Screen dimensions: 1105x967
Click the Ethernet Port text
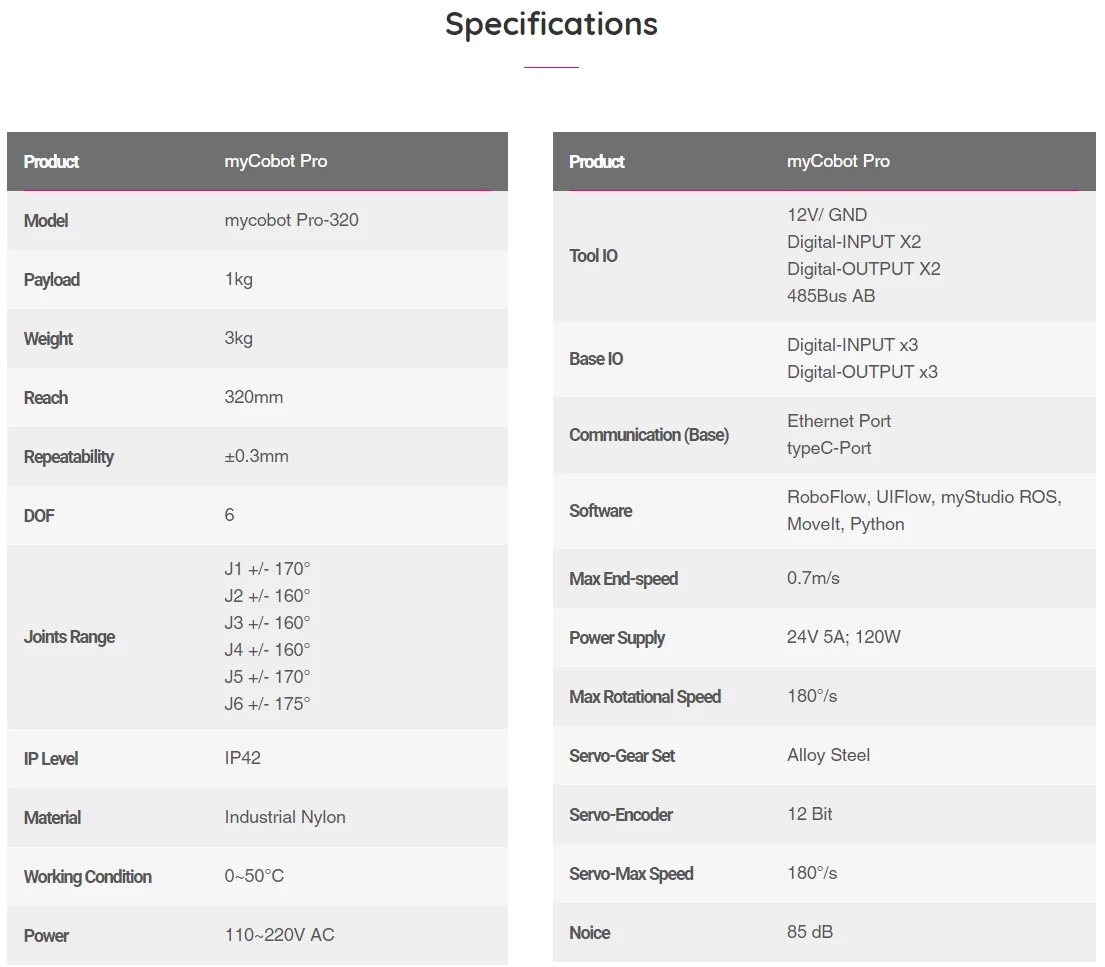(839, 421)
